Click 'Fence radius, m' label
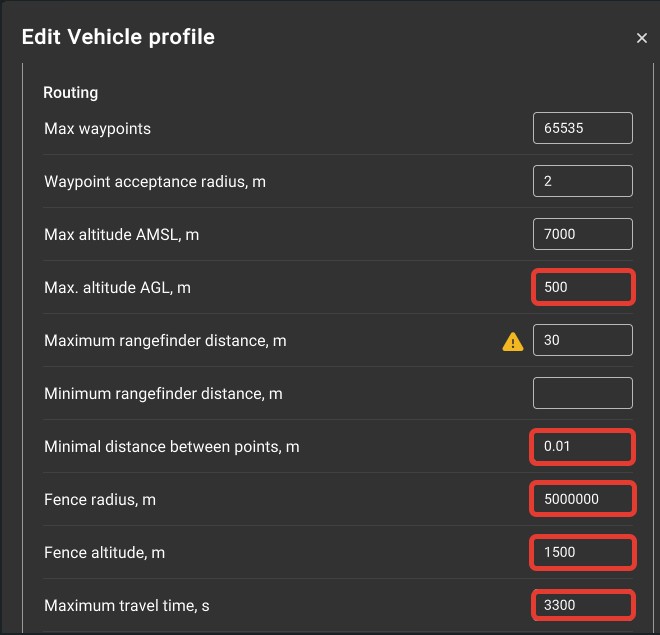The height and width of the screenshot is (635, 660). [x=100, y=500]
